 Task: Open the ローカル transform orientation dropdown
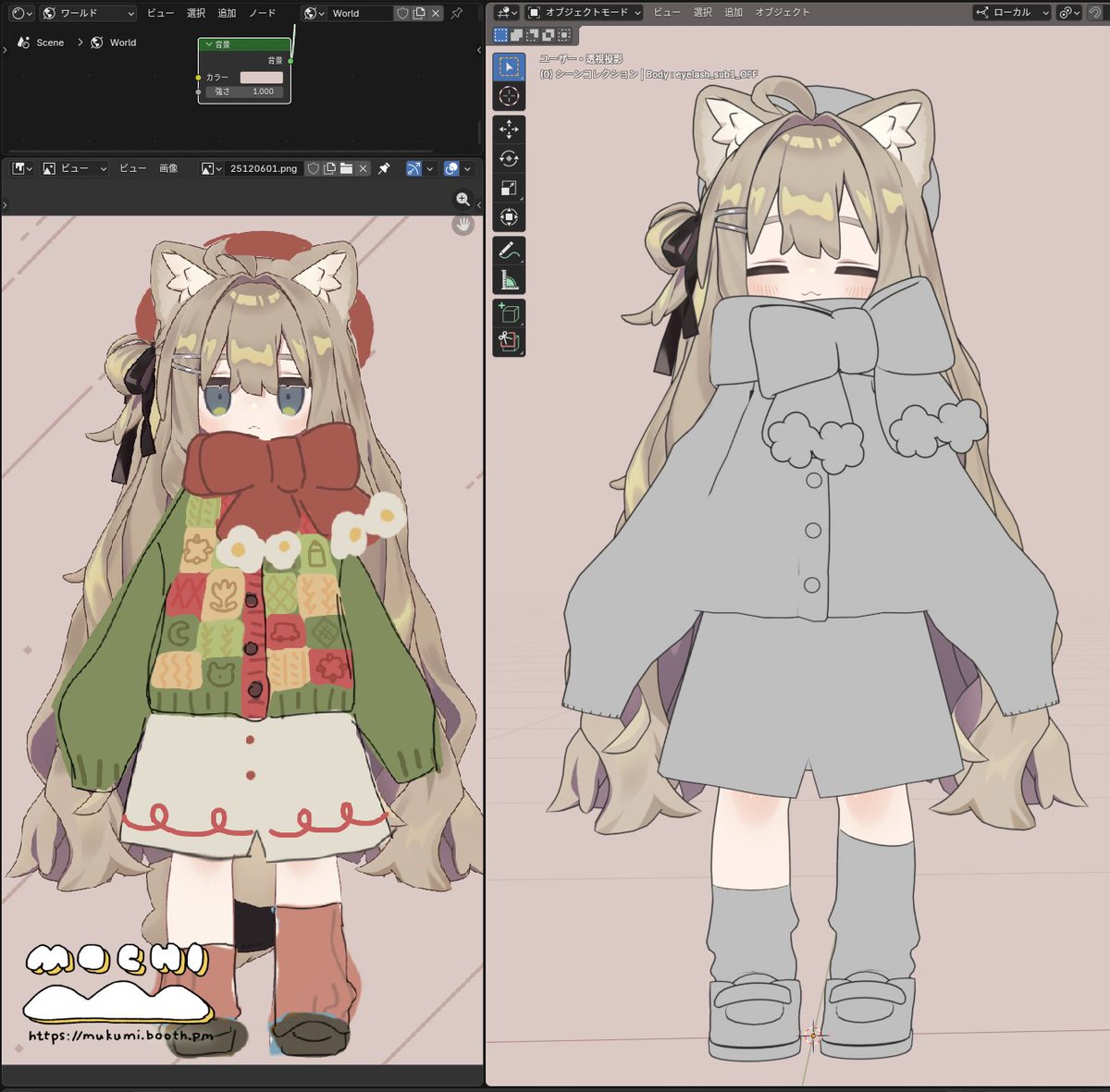[1012, 13]
